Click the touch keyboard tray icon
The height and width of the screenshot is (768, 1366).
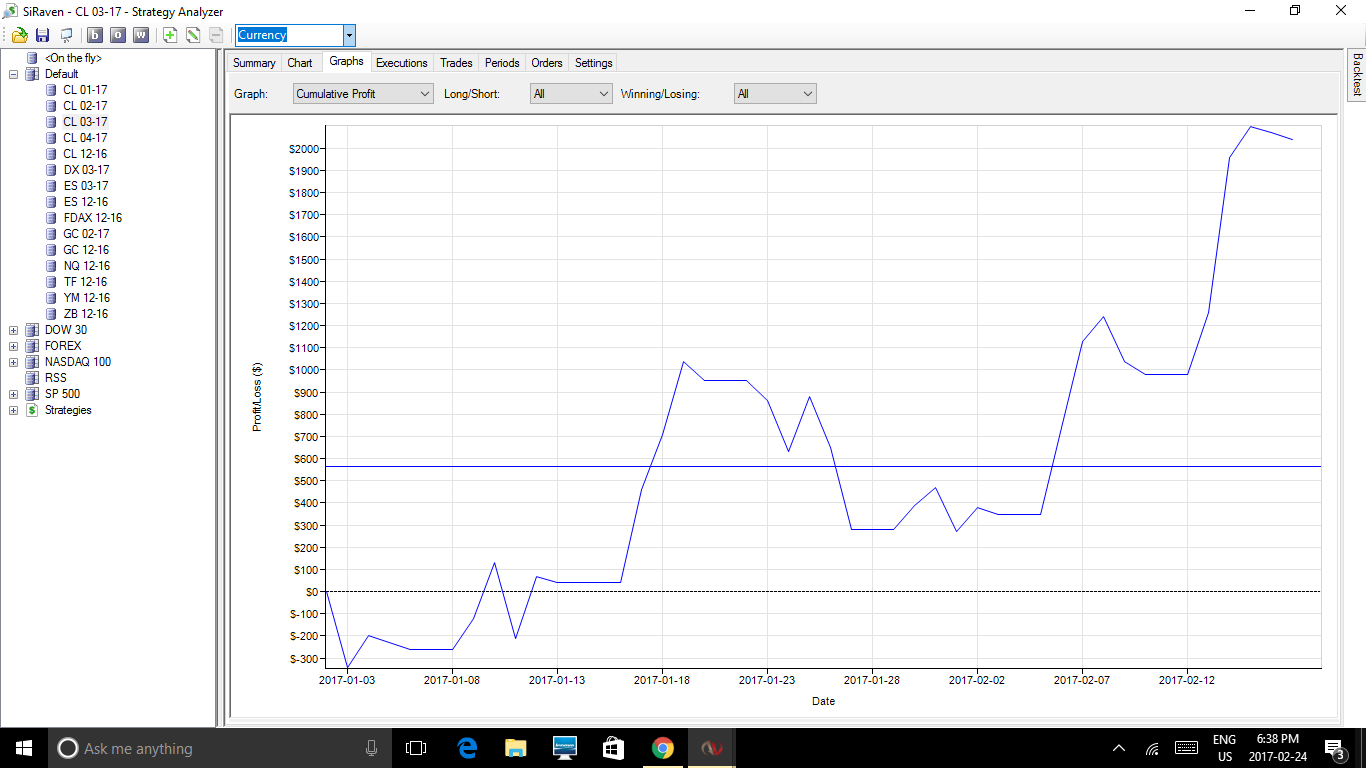(1187, 748)
